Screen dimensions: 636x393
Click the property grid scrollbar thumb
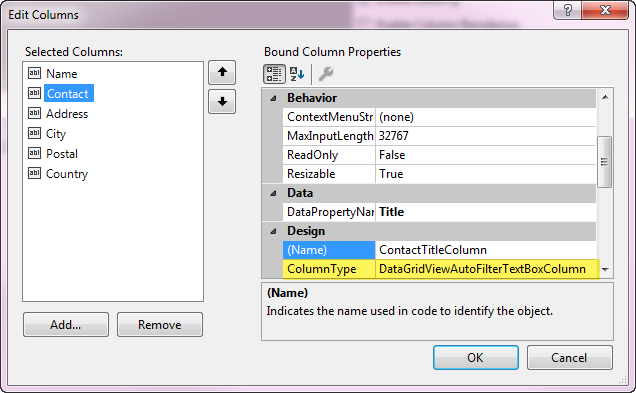point(604,162)
